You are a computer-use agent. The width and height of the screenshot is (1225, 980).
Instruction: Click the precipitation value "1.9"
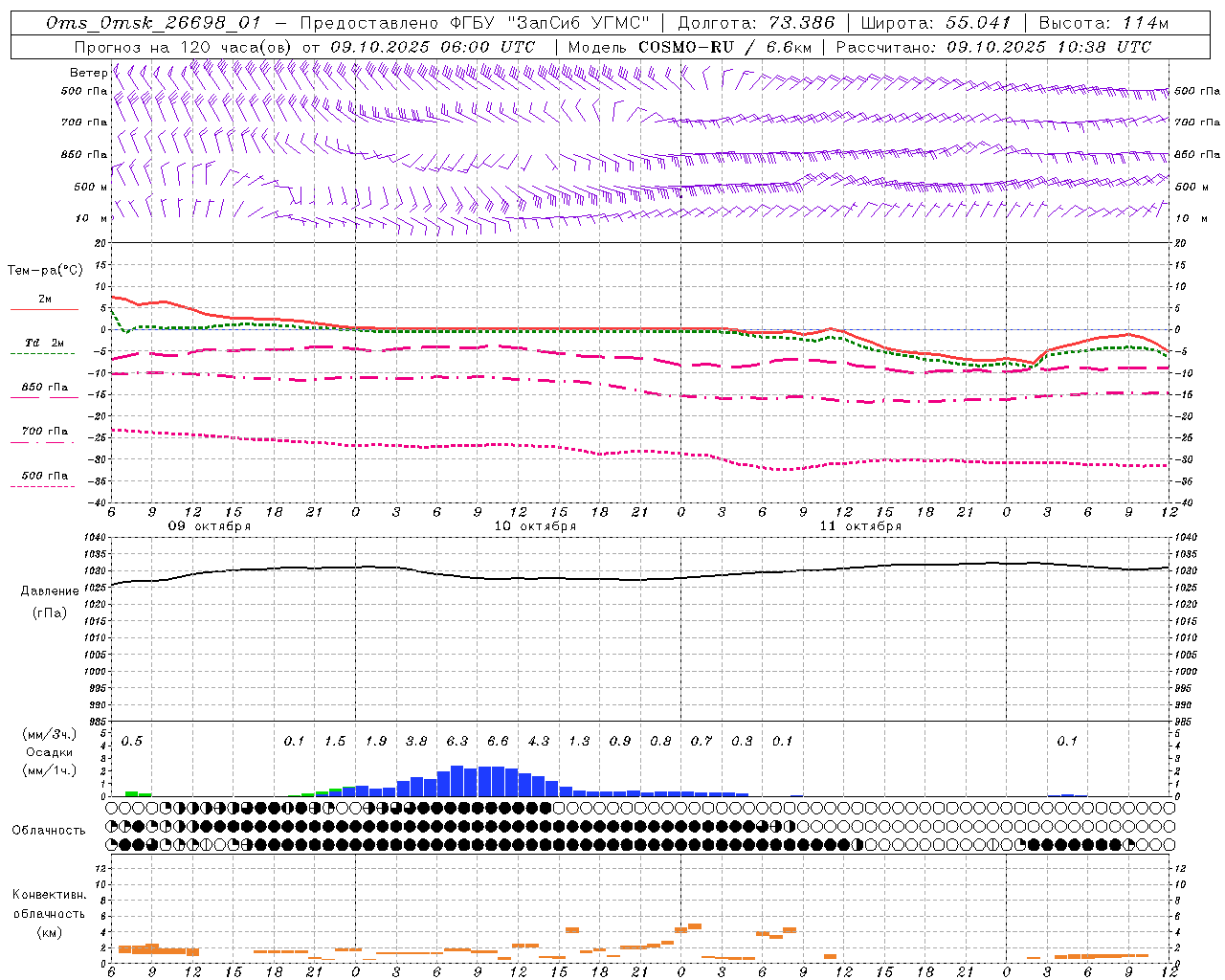[x=376, y=742]
